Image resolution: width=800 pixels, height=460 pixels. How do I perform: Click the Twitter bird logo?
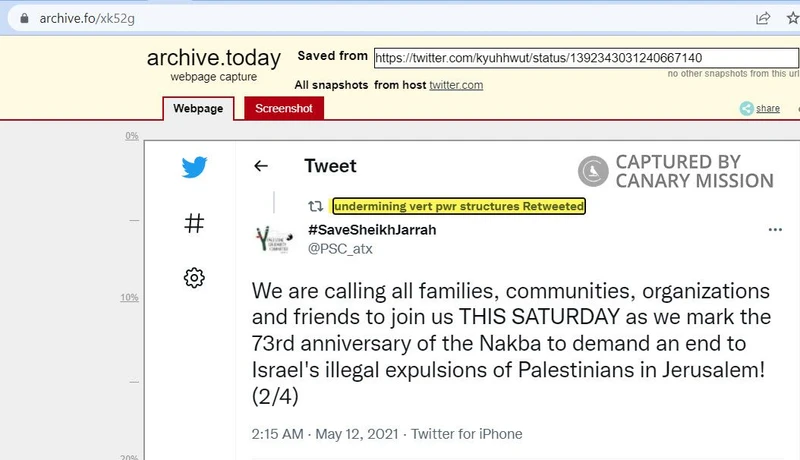point(194,167)
